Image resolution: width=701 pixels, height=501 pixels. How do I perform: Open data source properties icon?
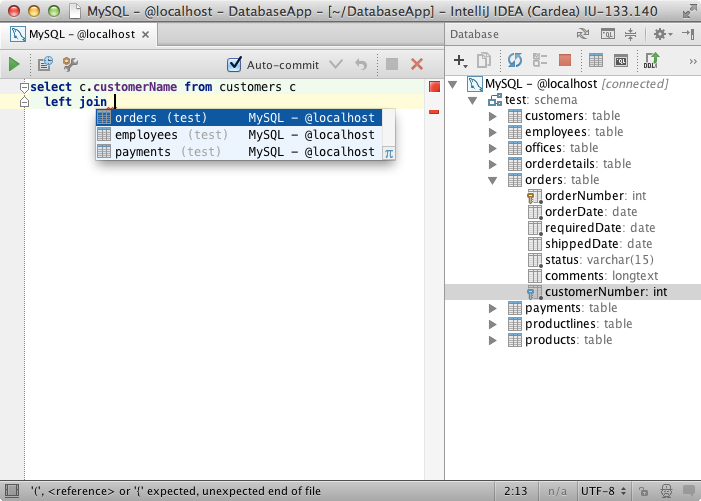(540, 60)
